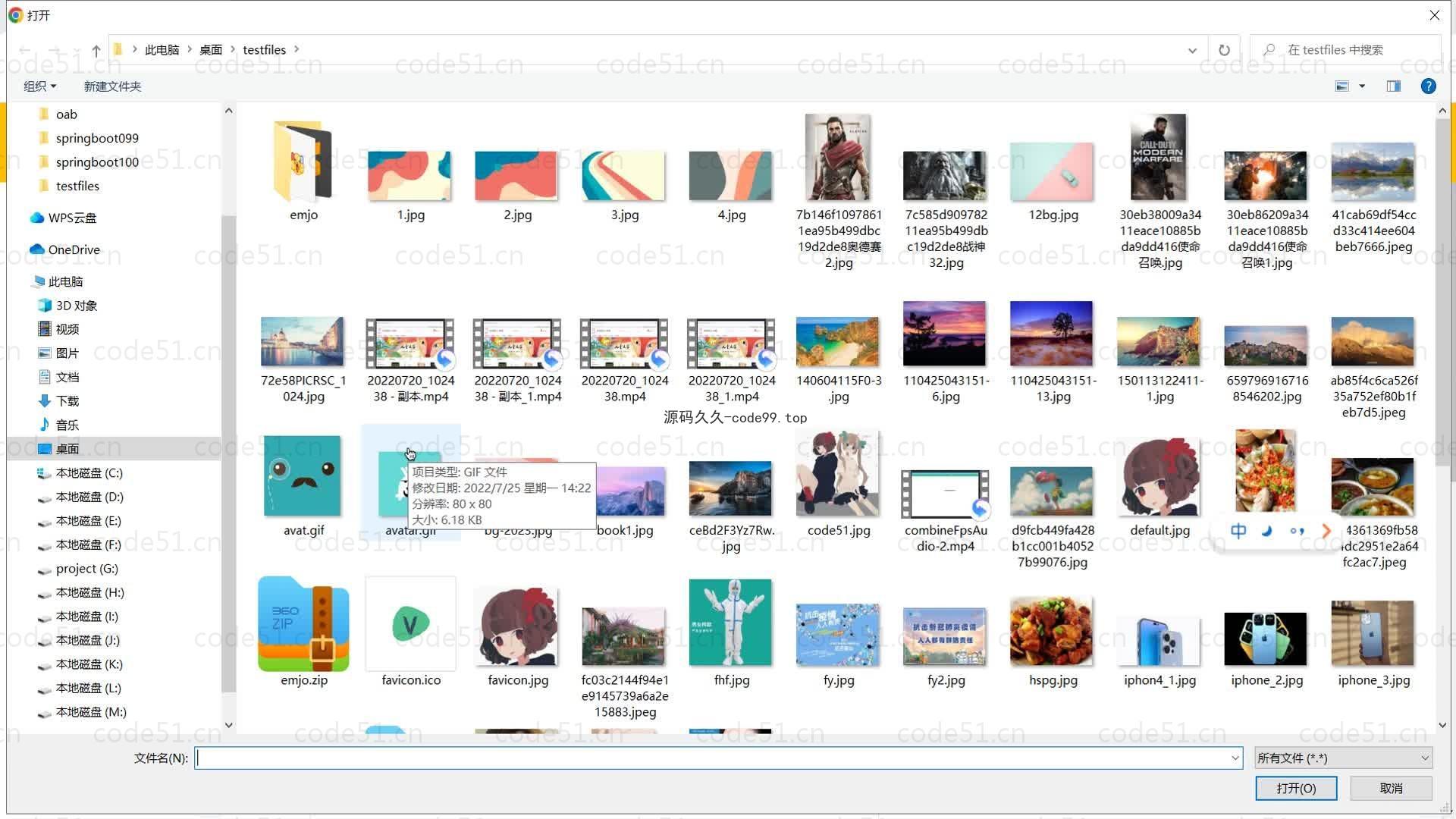Select testfiles folder in navigation tree

[77, 186]
